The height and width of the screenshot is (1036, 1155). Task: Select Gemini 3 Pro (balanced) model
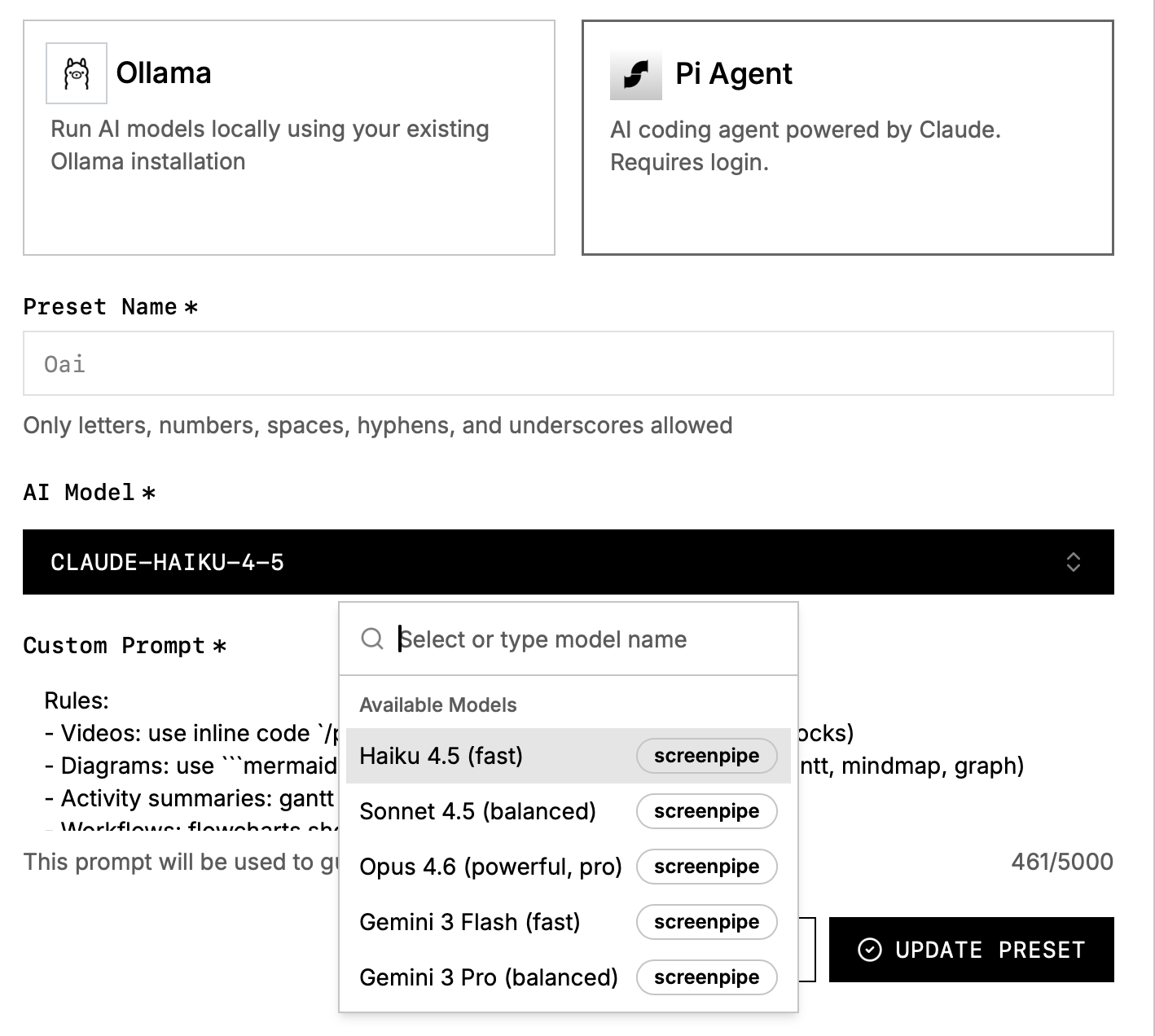coord(489,977)
